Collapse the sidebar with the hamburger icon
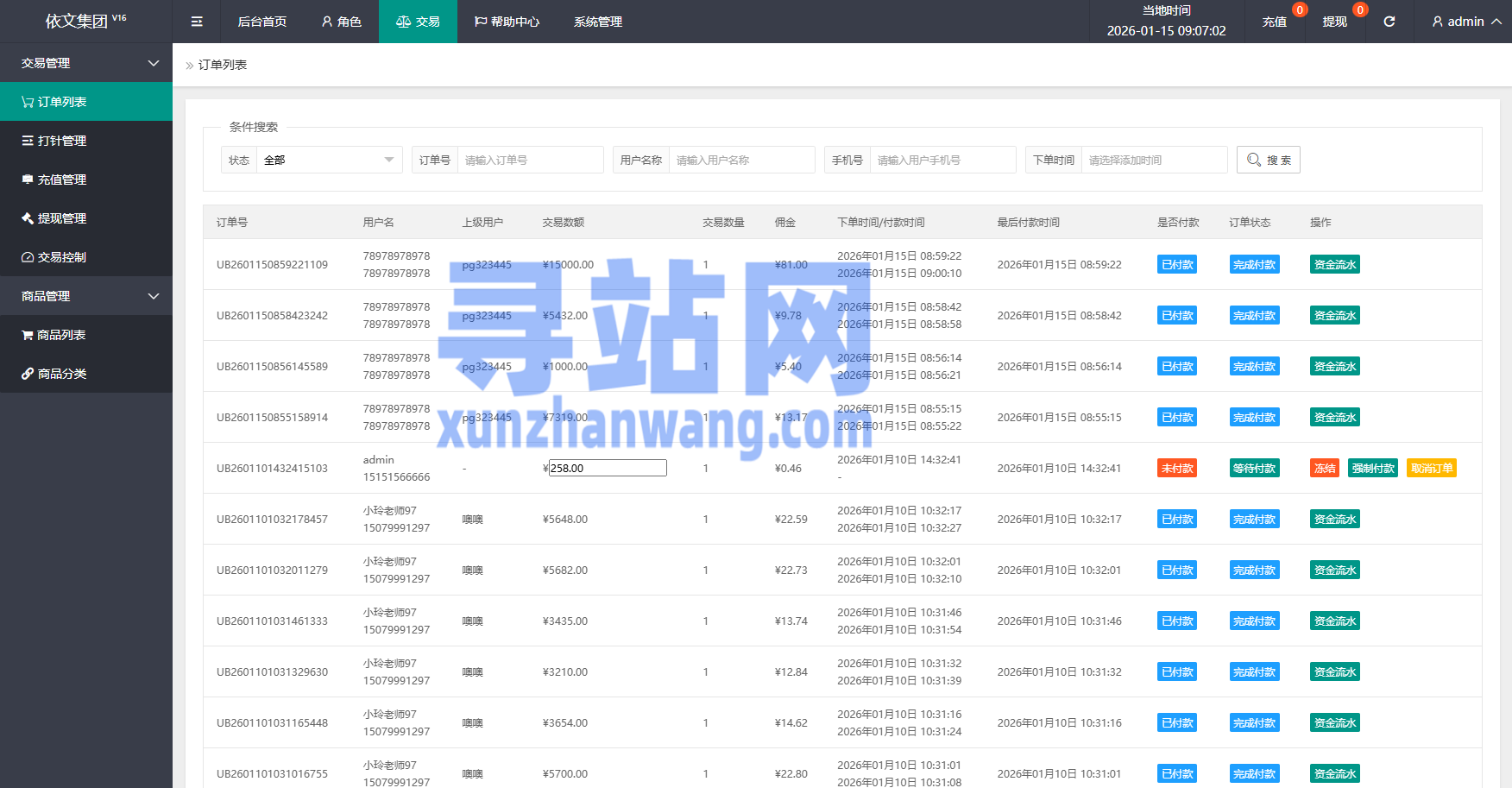The image size is (1512, 788). pos(197,22)
